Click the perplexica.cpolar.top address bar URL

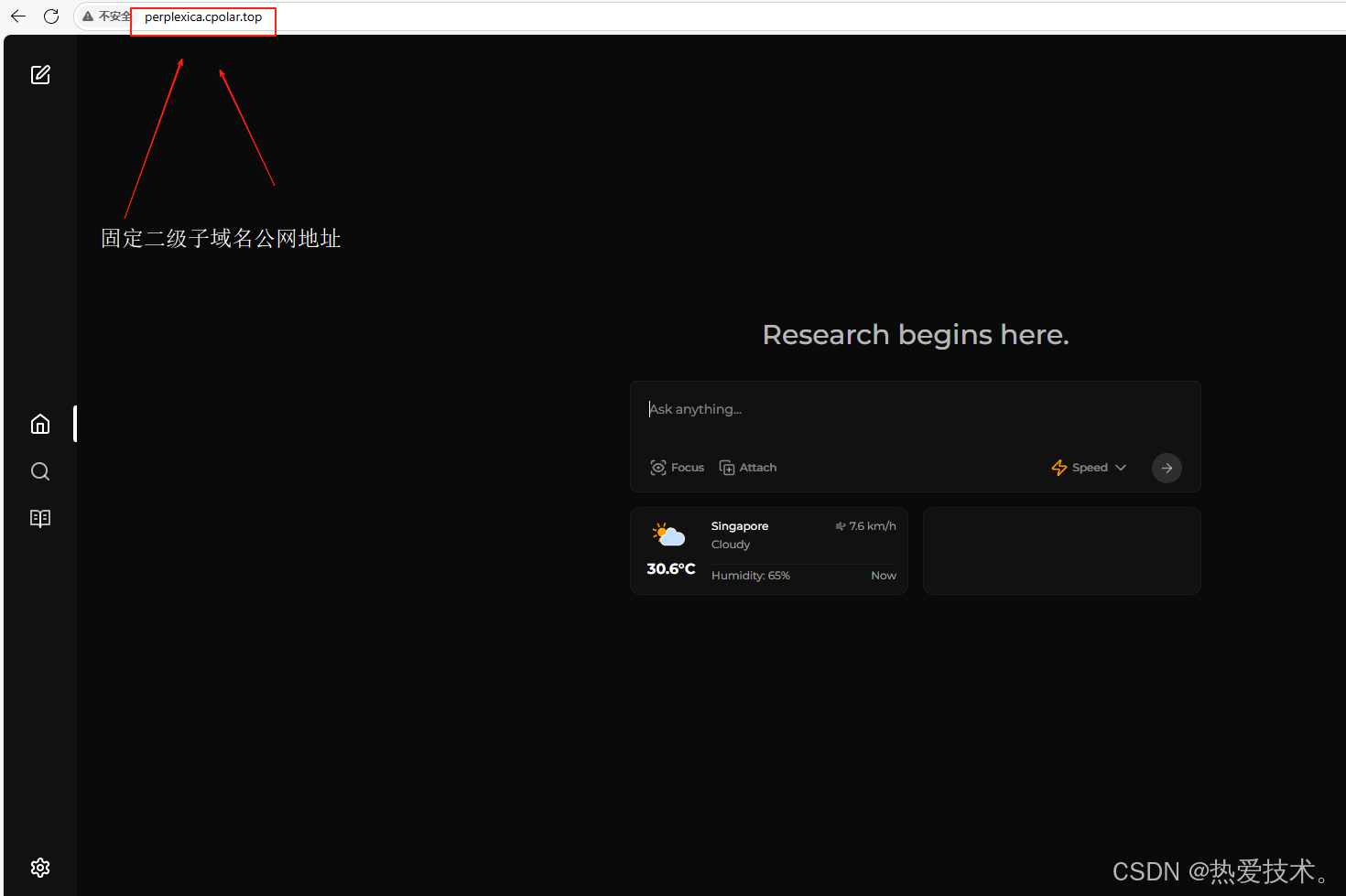203,16
